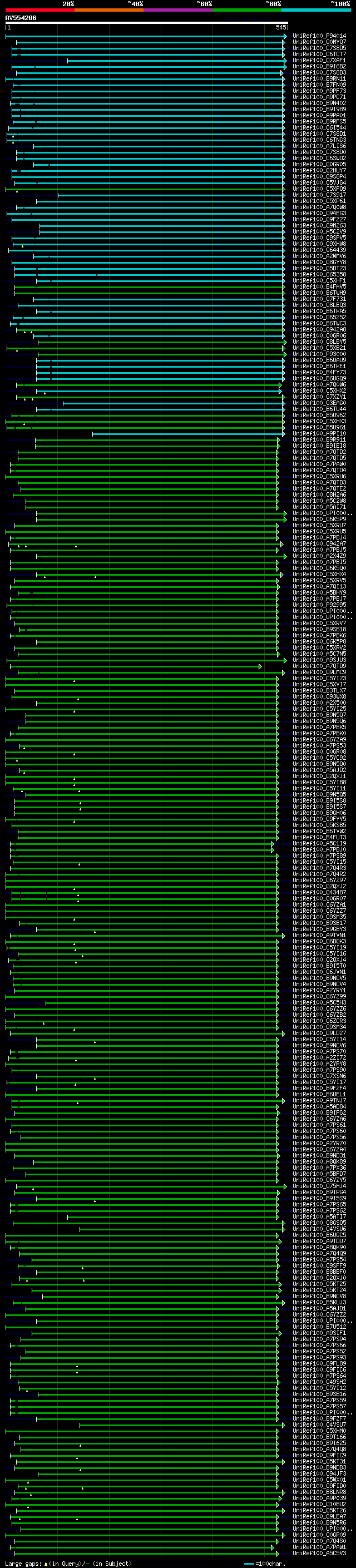Select the UniRef100_Q5DT23 label

click(x=319, y=269)
